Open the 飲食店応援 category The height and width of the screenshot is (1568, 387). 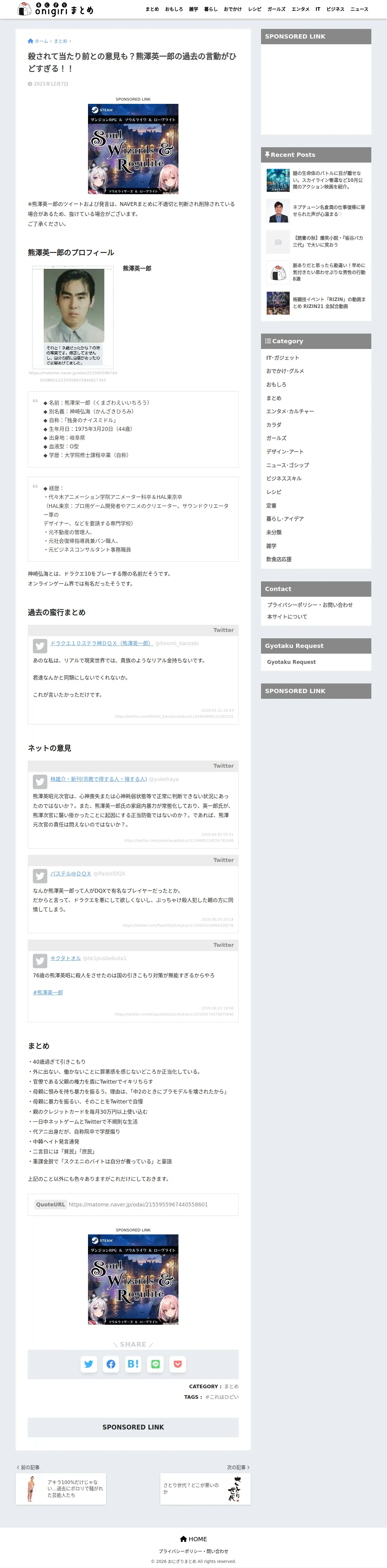(278, 559)
